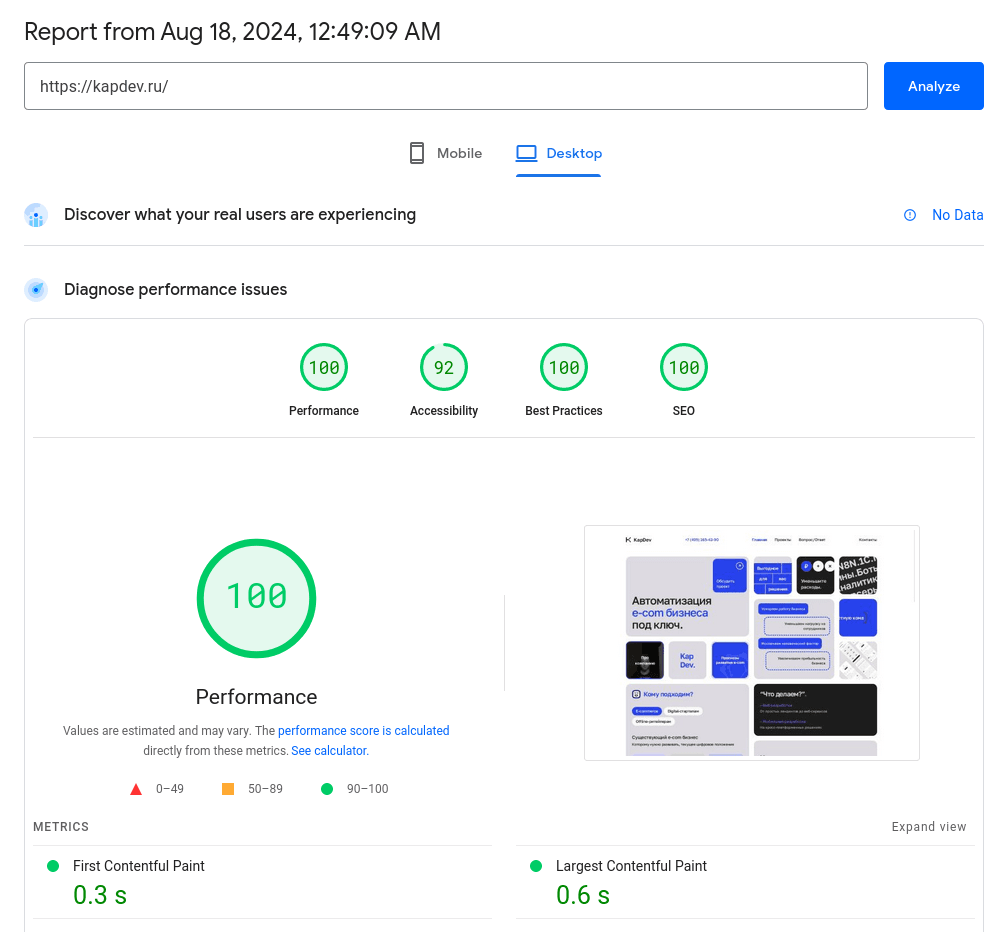Jump to Performance score gauge 100
This screenshot has height=932, width=1008.
click(324, 368)
